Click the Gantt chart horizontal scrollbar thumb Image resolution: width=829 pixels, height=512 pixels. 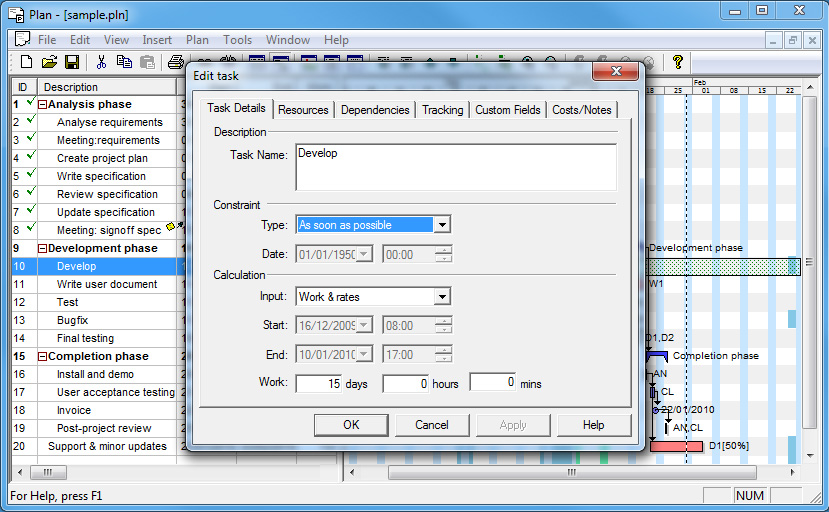(x=572, y=472)
